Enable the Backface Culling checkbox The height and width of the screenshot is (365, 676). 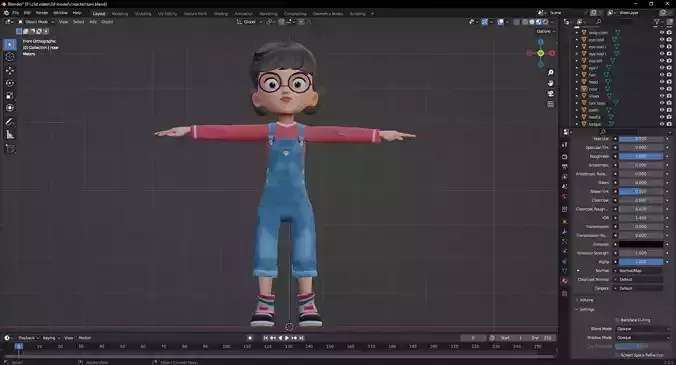(x=618, y=320)
